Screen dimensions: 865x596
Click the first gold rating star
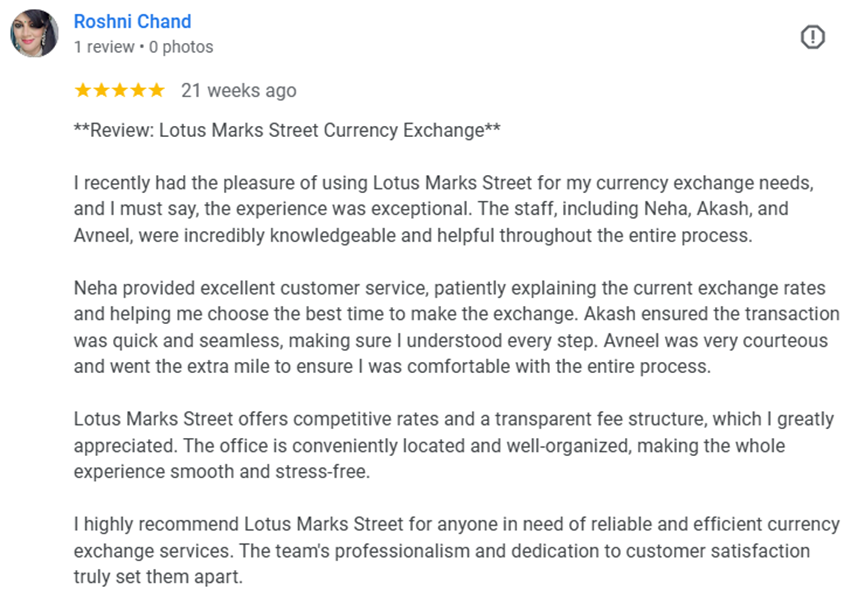(x=83, y=90)
